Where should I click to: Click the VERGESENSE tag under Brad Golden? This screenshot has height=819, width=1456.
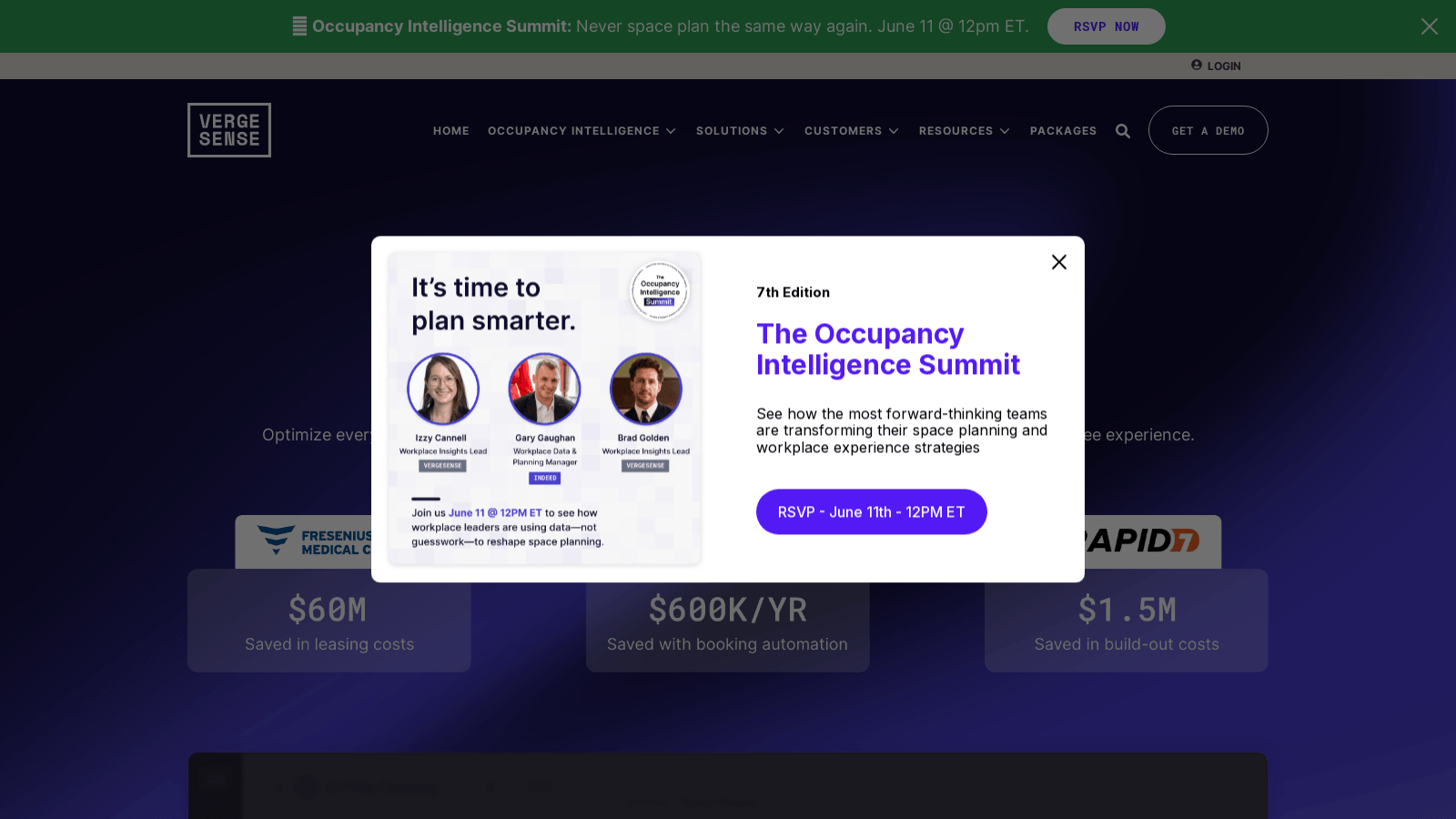tap(645, 466)
